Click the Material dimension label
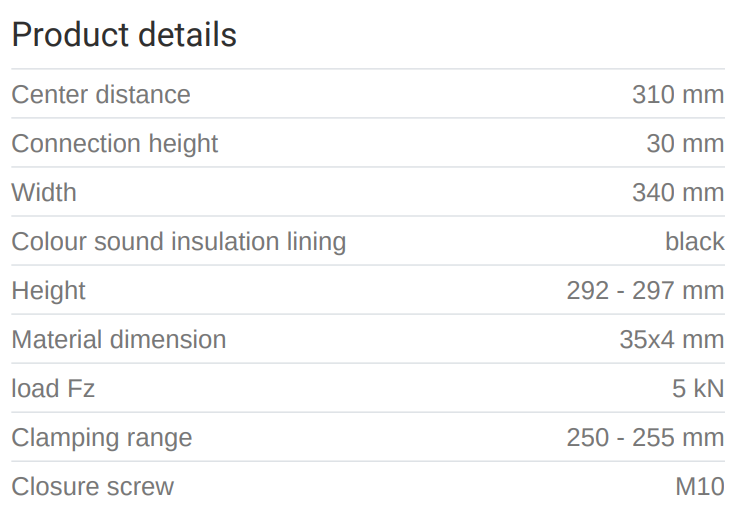 [x=118, y=340]
